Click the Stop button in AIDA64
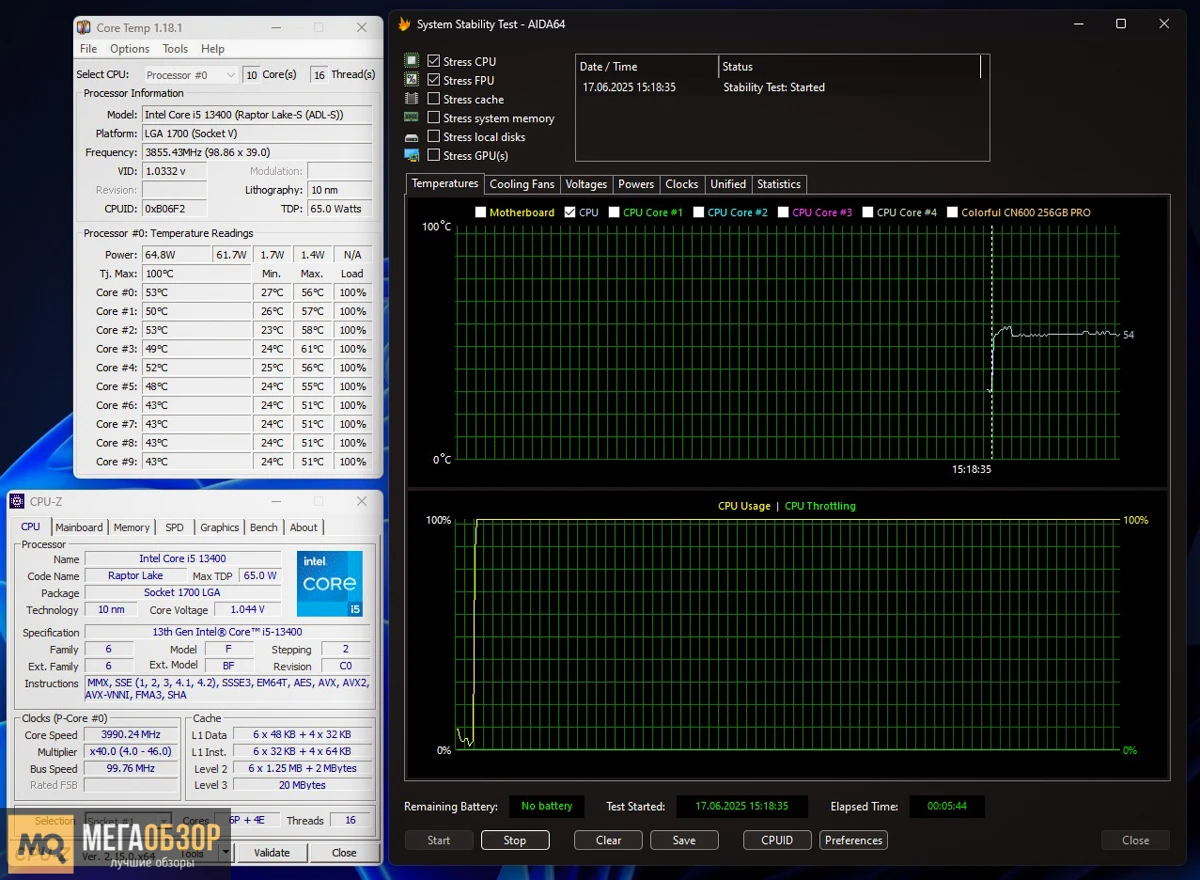1200x880 pixels. click(515, 840)
